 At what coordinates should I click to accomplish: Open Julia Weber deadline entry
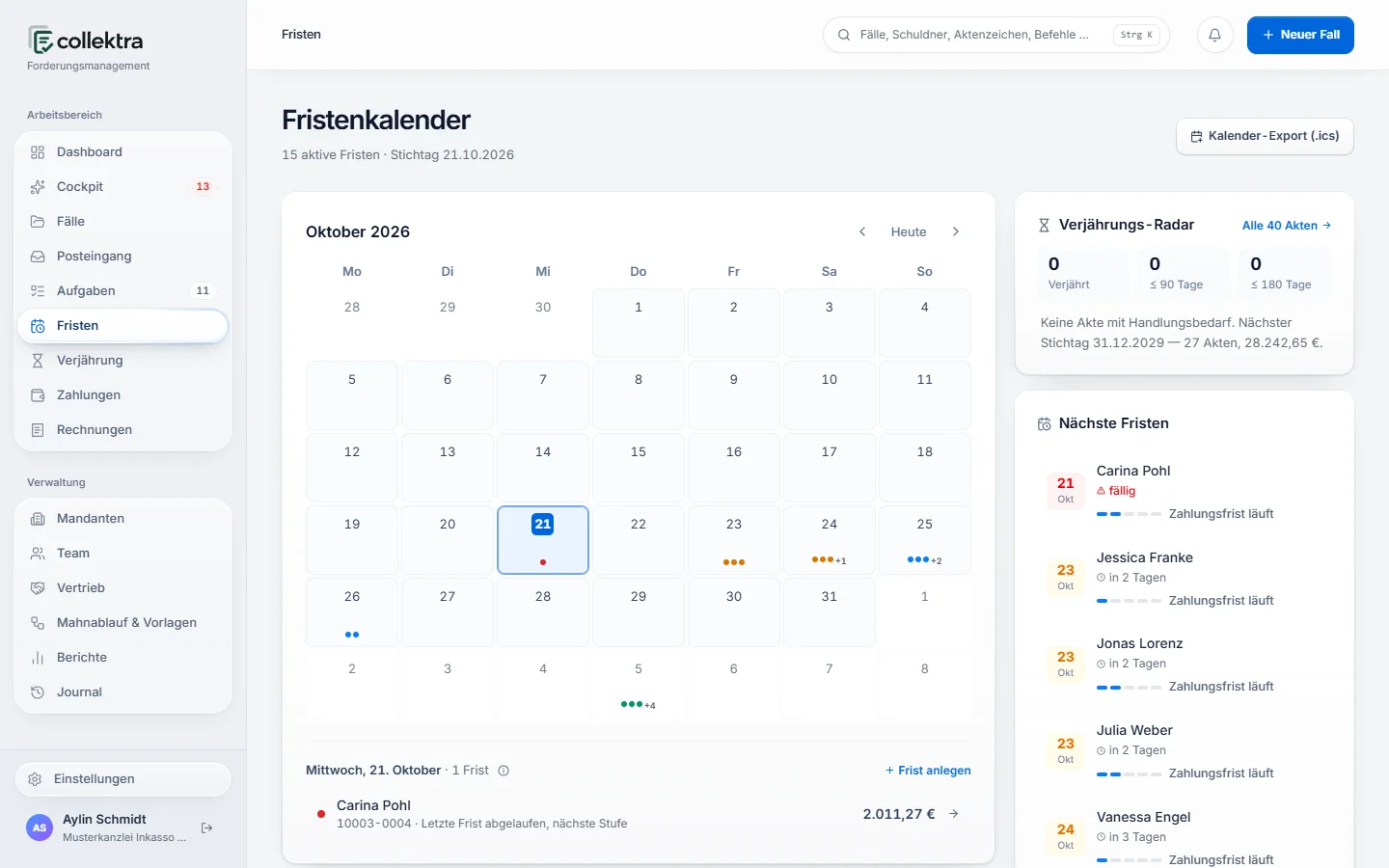[x=1185, y=751]
